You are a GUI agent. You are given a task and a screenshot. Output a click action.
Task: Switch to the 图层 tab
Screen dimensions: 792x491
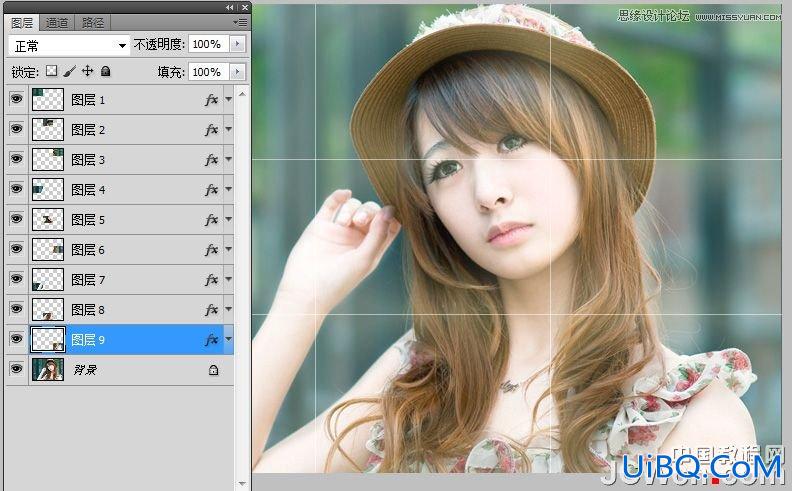coord(22,23)
